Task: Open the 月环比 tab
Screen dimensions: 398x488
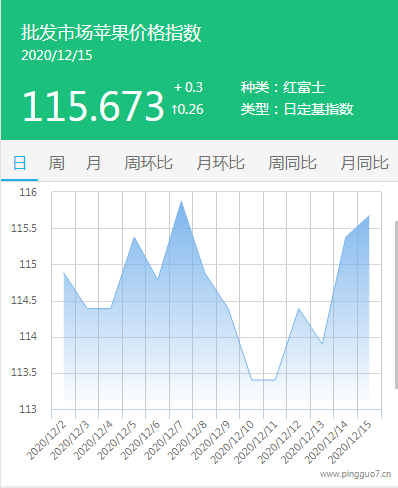Action: [220, 163]
